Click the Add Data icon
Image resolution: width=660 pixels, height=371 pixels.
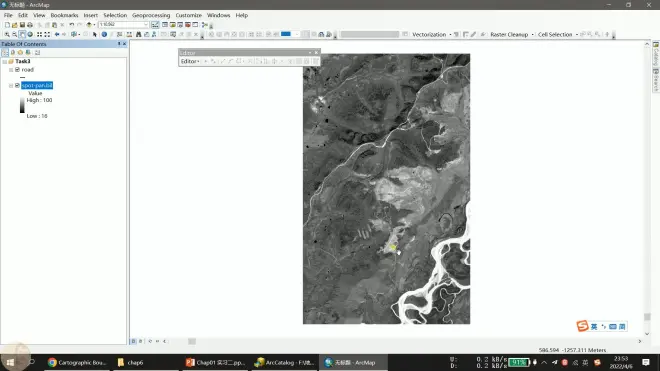click(89, 25)
